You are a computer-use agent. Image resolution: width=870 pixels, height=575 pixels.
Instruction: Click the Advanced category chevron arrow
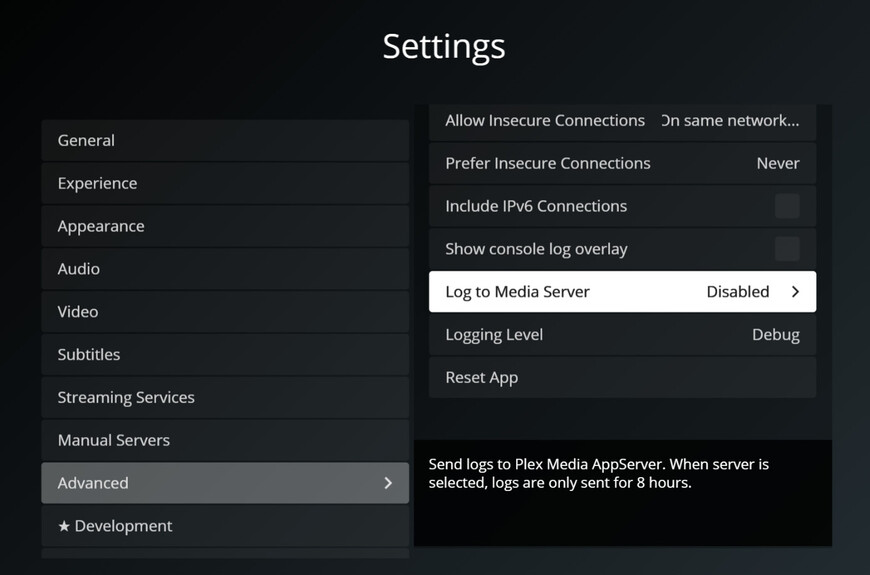coord(388,483)
